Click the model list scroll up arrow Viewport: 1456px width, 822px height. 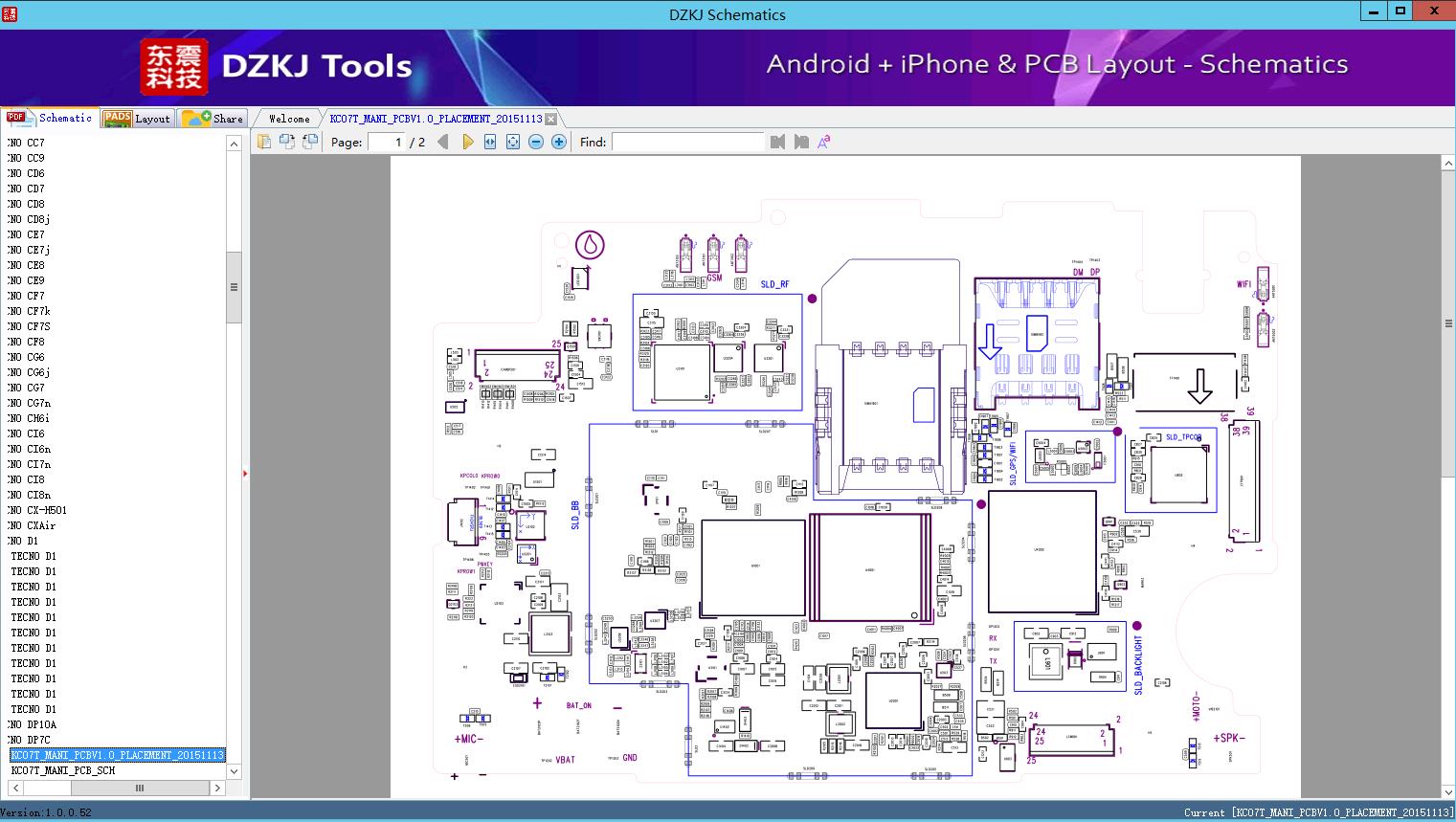pos(234,144)
